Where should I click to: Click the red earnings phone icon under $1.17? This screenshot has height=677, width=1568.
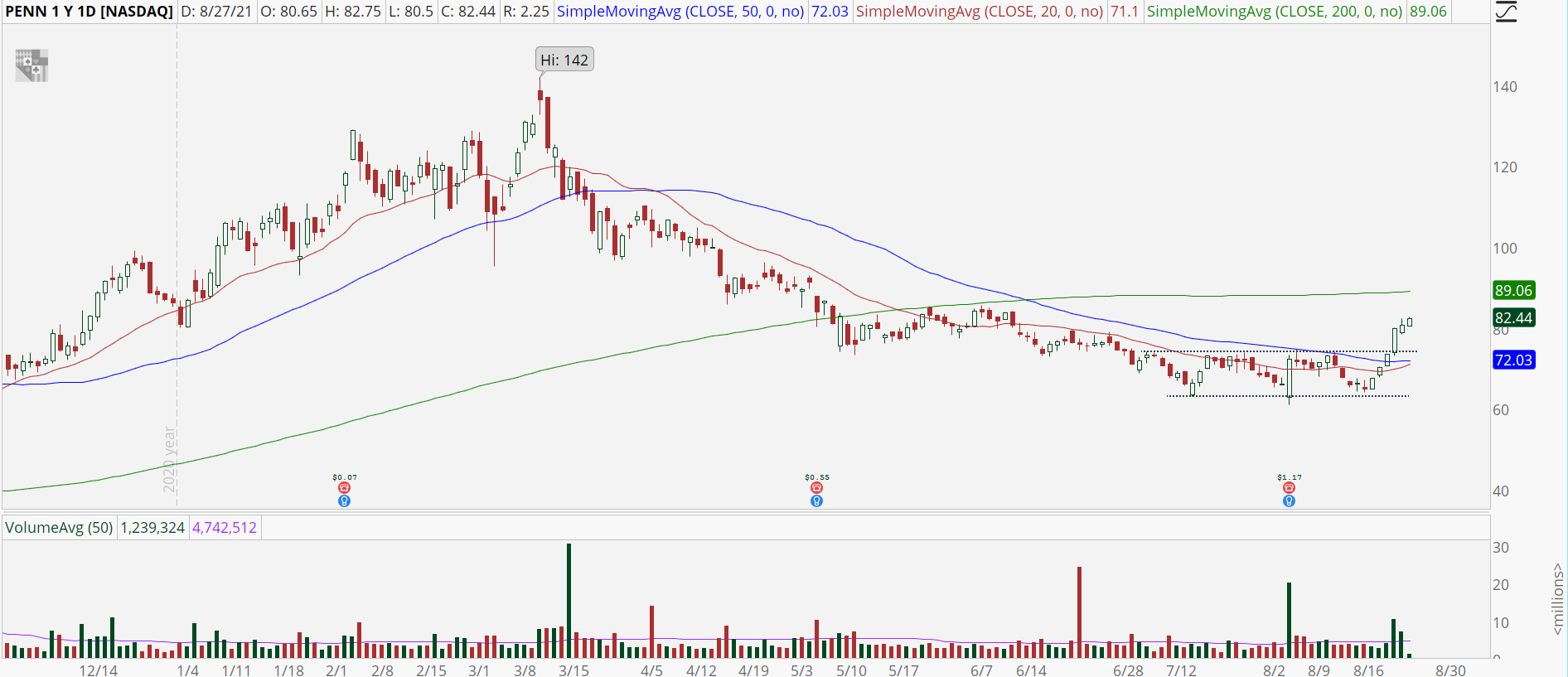pos(1290,488)
